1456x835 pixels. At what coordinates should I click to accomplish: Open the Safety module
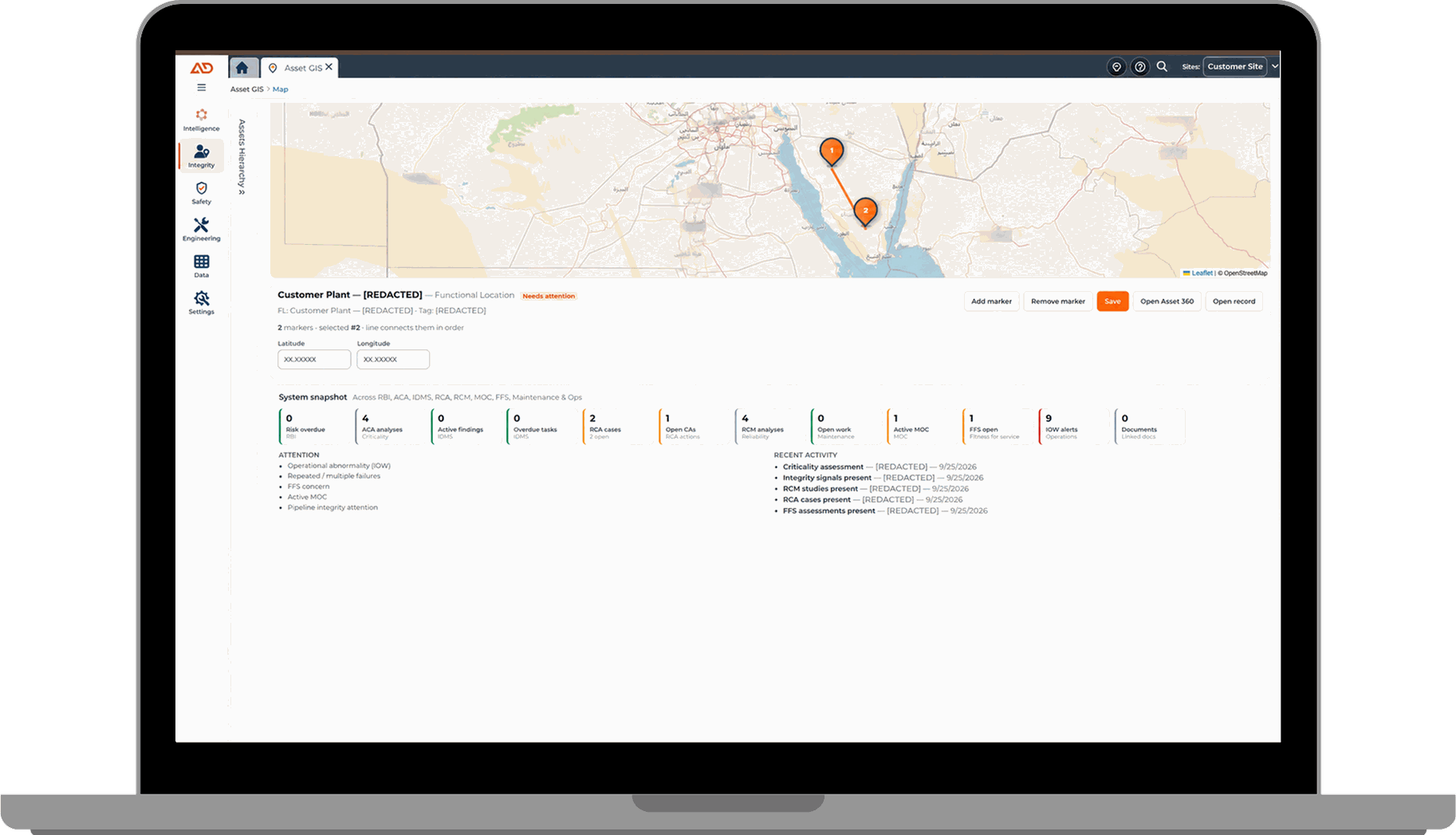[202, 193]
